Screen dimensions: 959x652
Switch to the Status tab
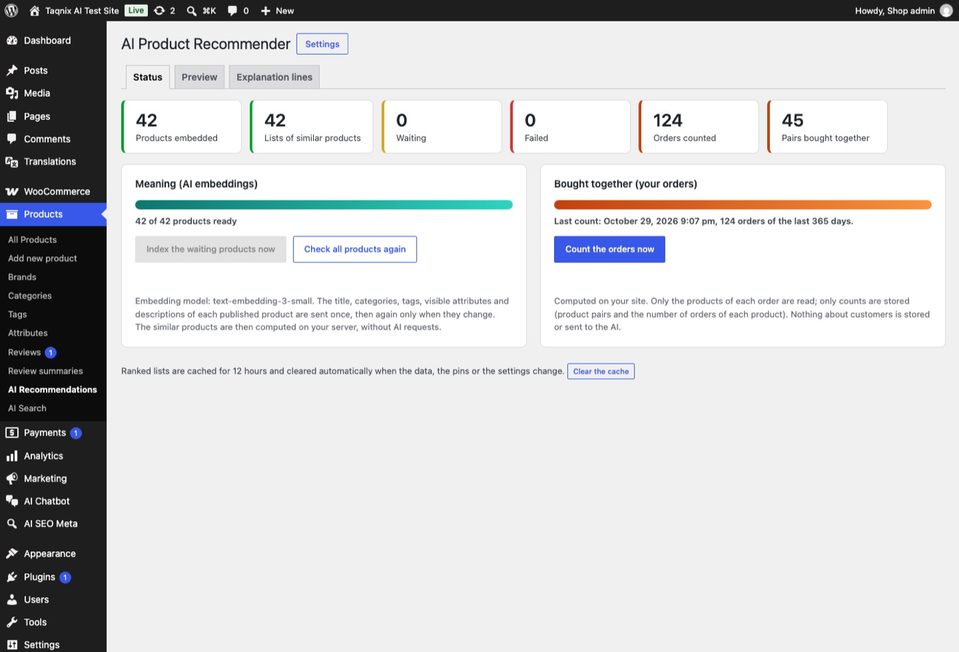[147, 77]
